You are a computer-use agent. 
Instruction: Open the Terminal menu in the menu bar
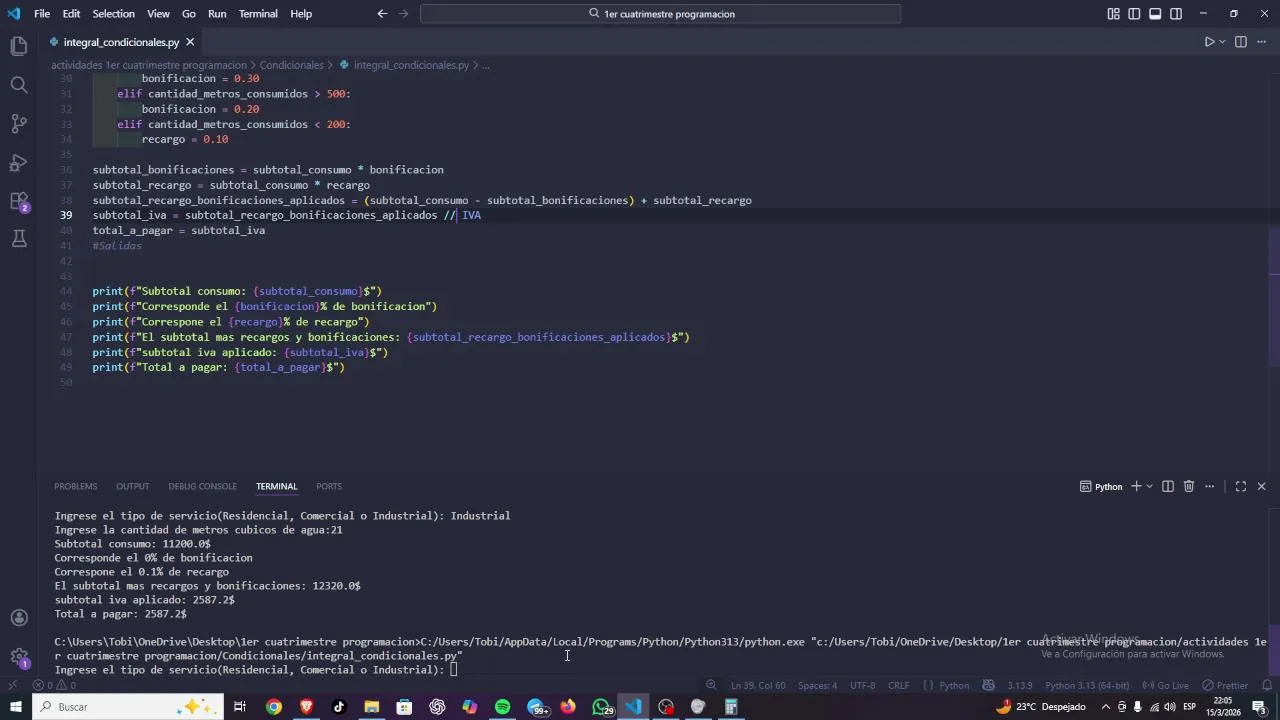click(258, 14)
